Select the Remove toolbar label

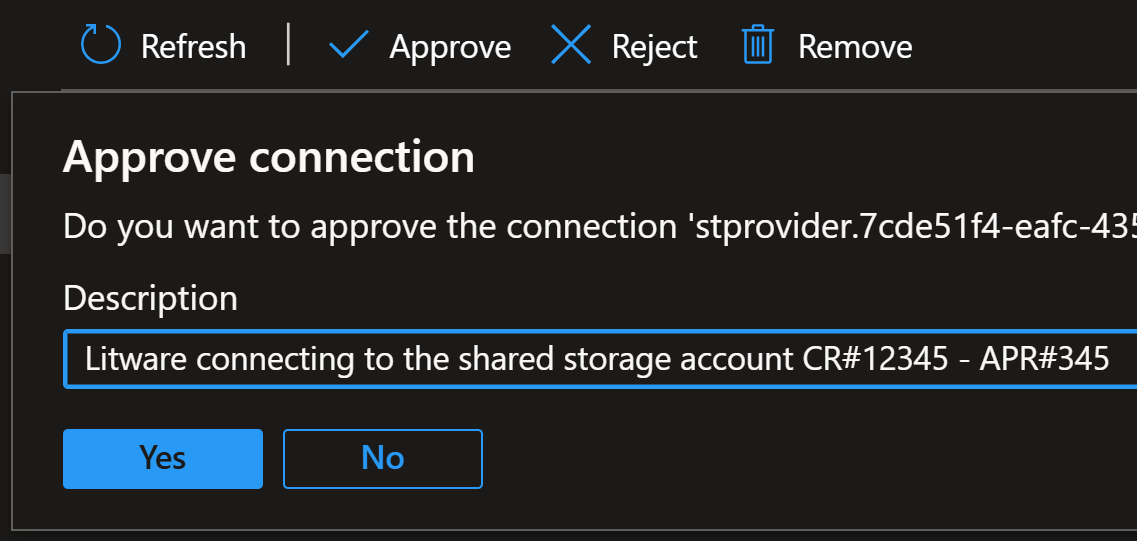pos(855,47)
